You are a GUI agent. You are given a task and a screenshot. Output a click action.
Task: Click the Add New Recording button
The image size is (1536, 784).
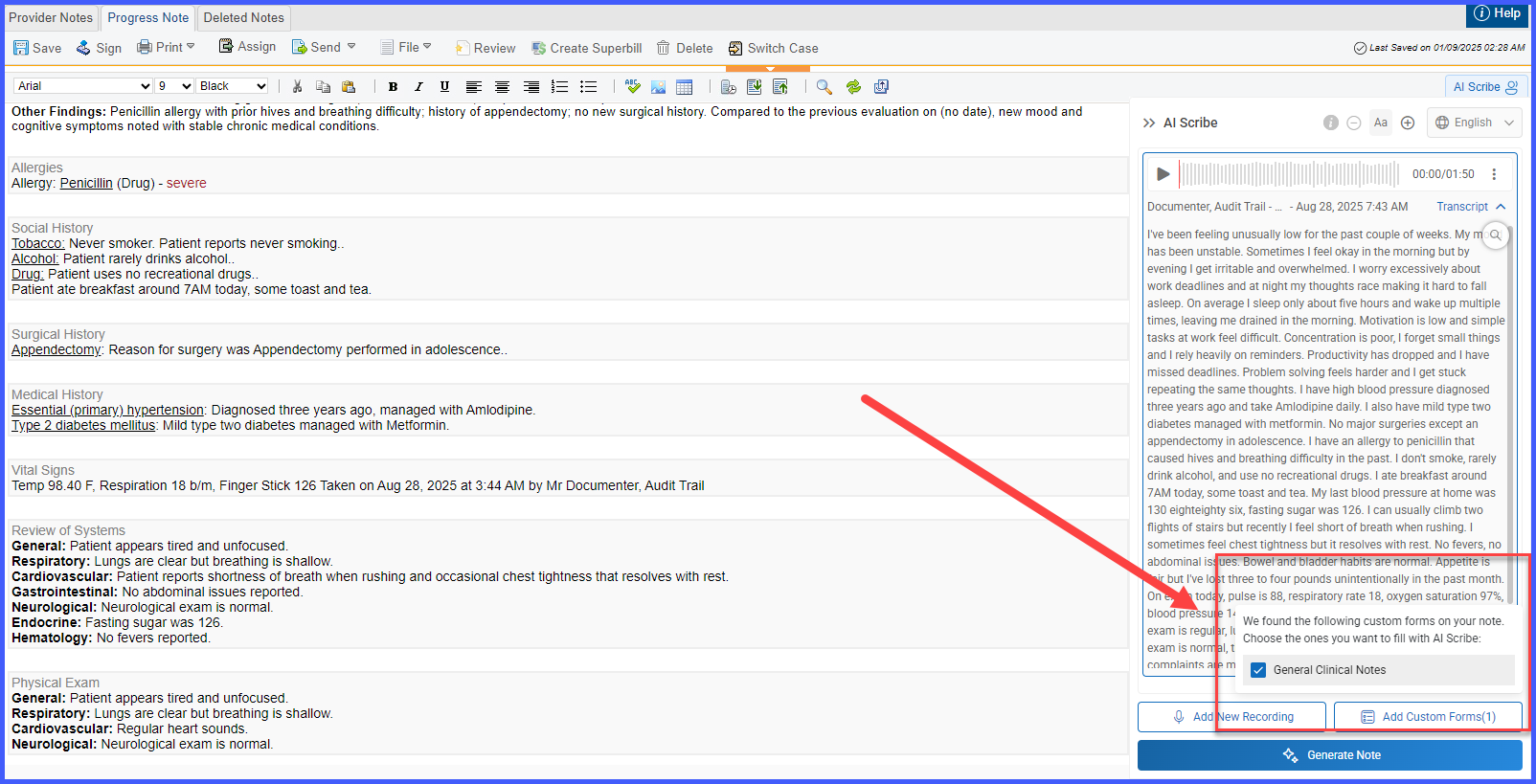1231,717
